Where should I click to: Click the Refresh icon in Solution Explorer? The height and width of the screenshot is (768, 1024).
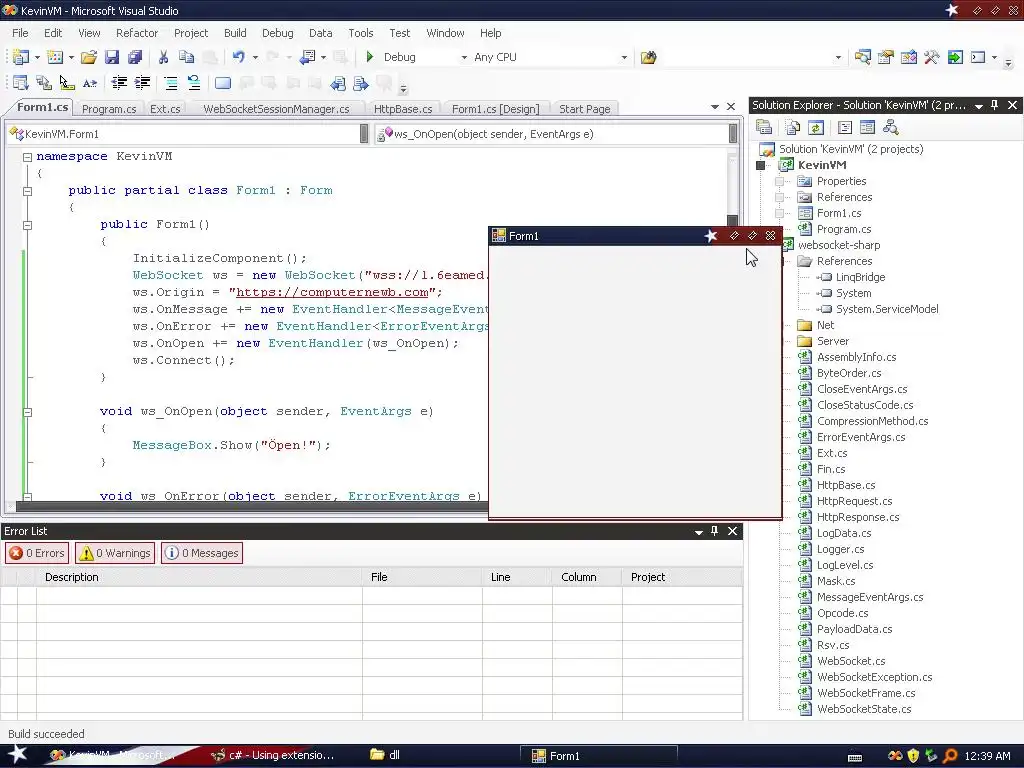816,127
